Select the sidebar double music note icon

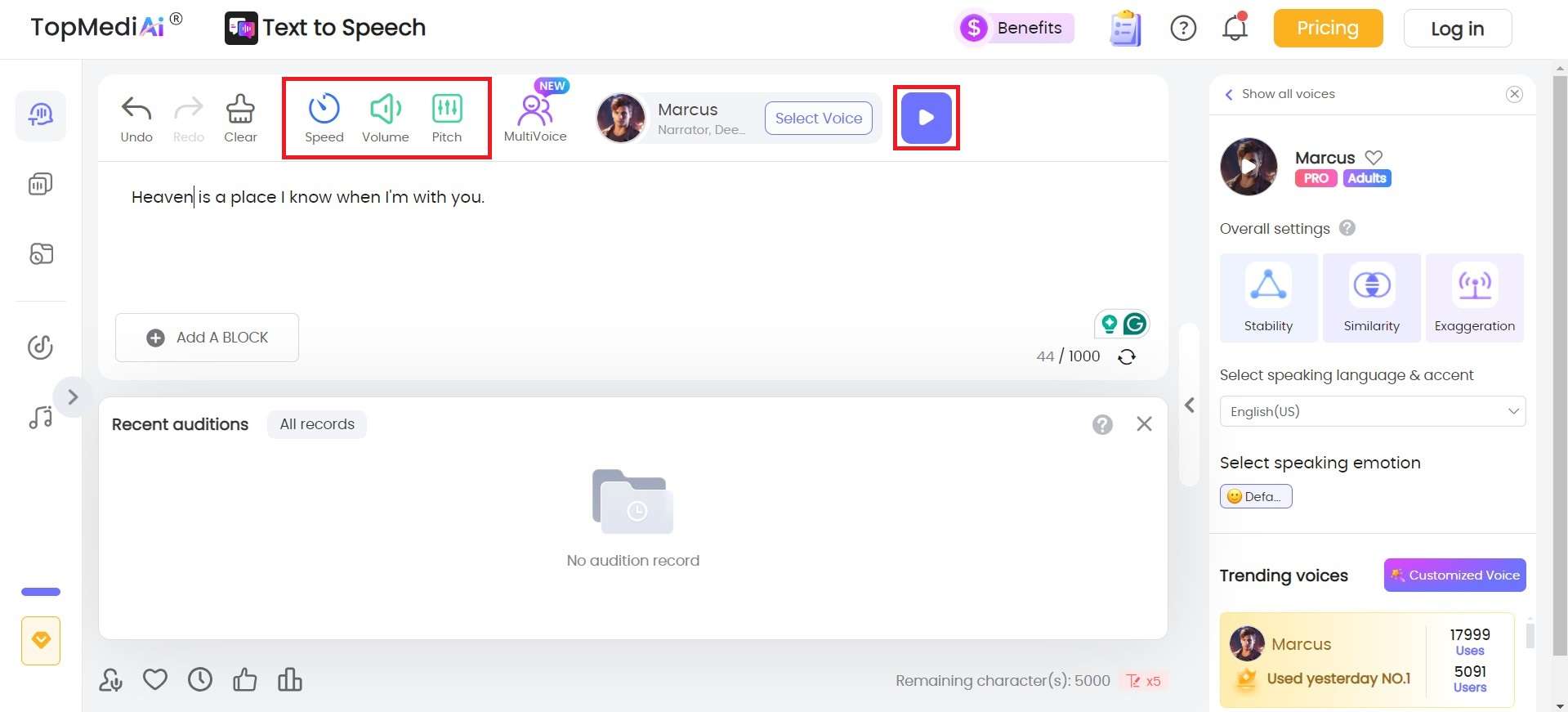pos(41,417)
